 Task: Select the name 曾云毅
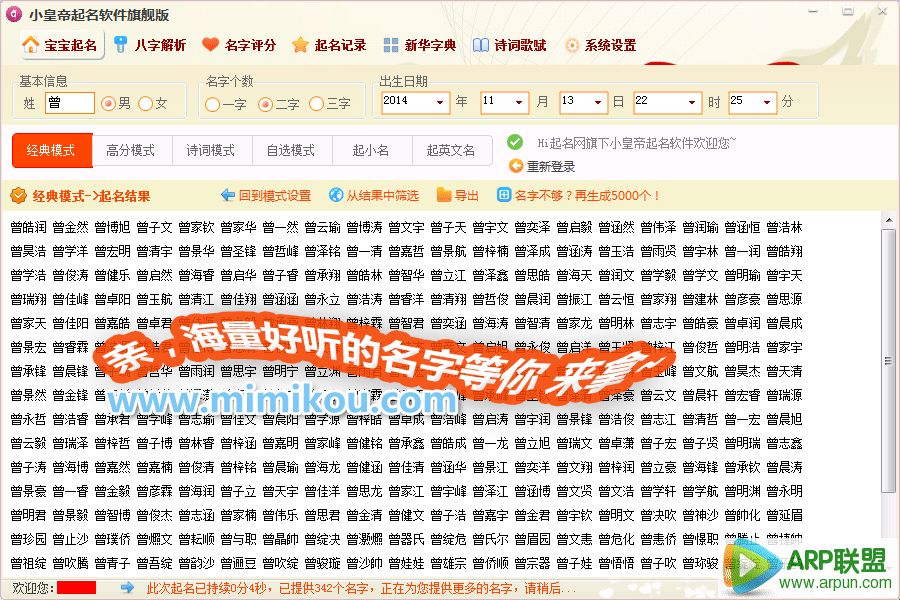click(x=29, y=443)
